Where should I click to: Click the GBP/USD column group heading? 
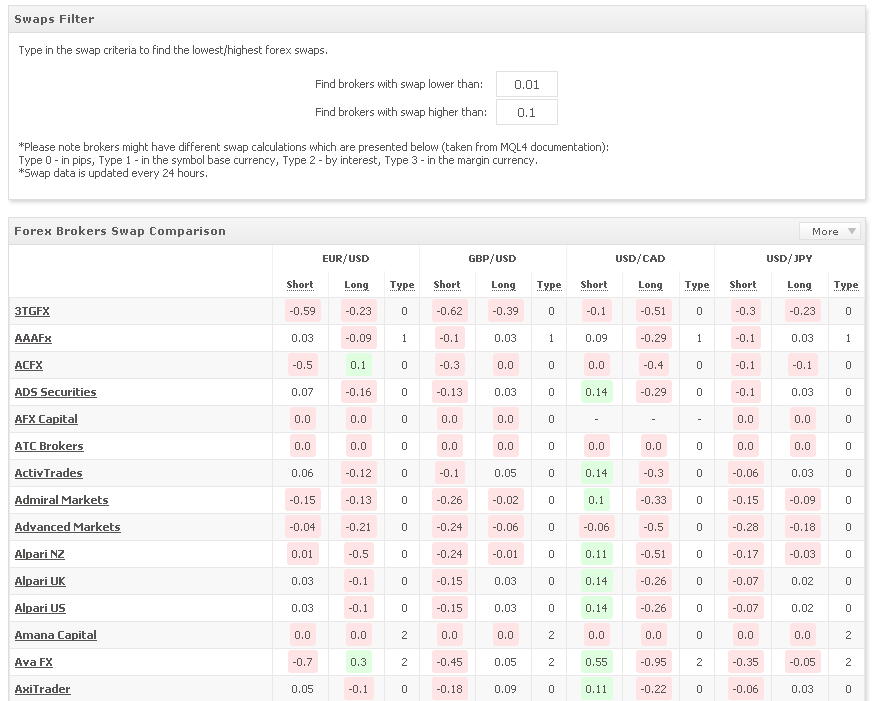click(x=492, y=258)
